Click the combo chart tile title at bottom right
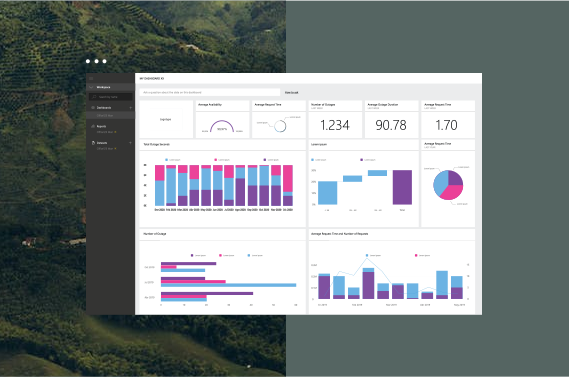Screen dimensions: 569x377 339,234
